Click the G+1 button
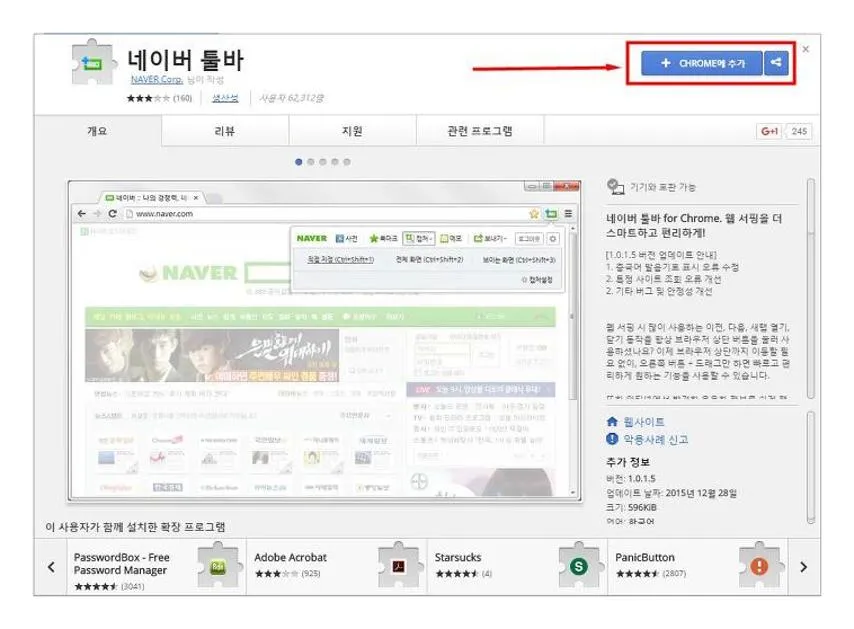854x629 pixels. pos(769,131)
